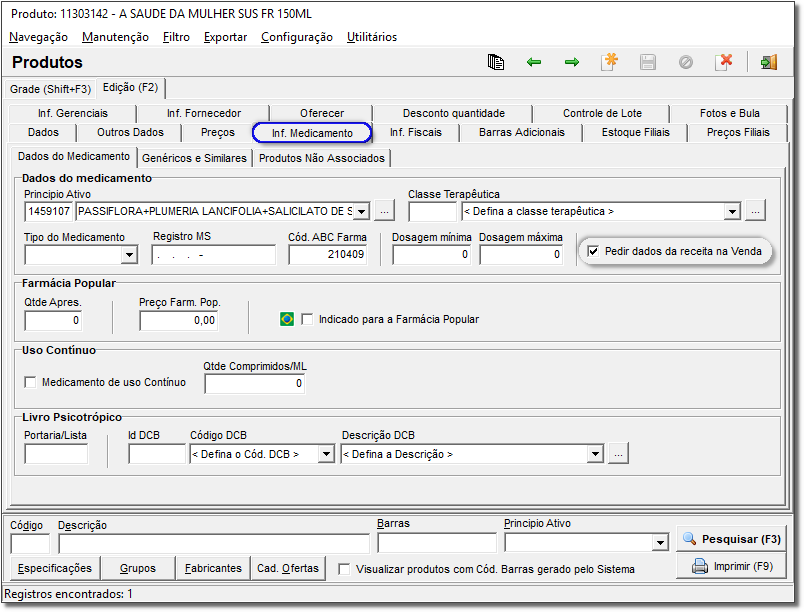
Task: Select the Dados do Medicamento subtab
Action: coord(74,156)
